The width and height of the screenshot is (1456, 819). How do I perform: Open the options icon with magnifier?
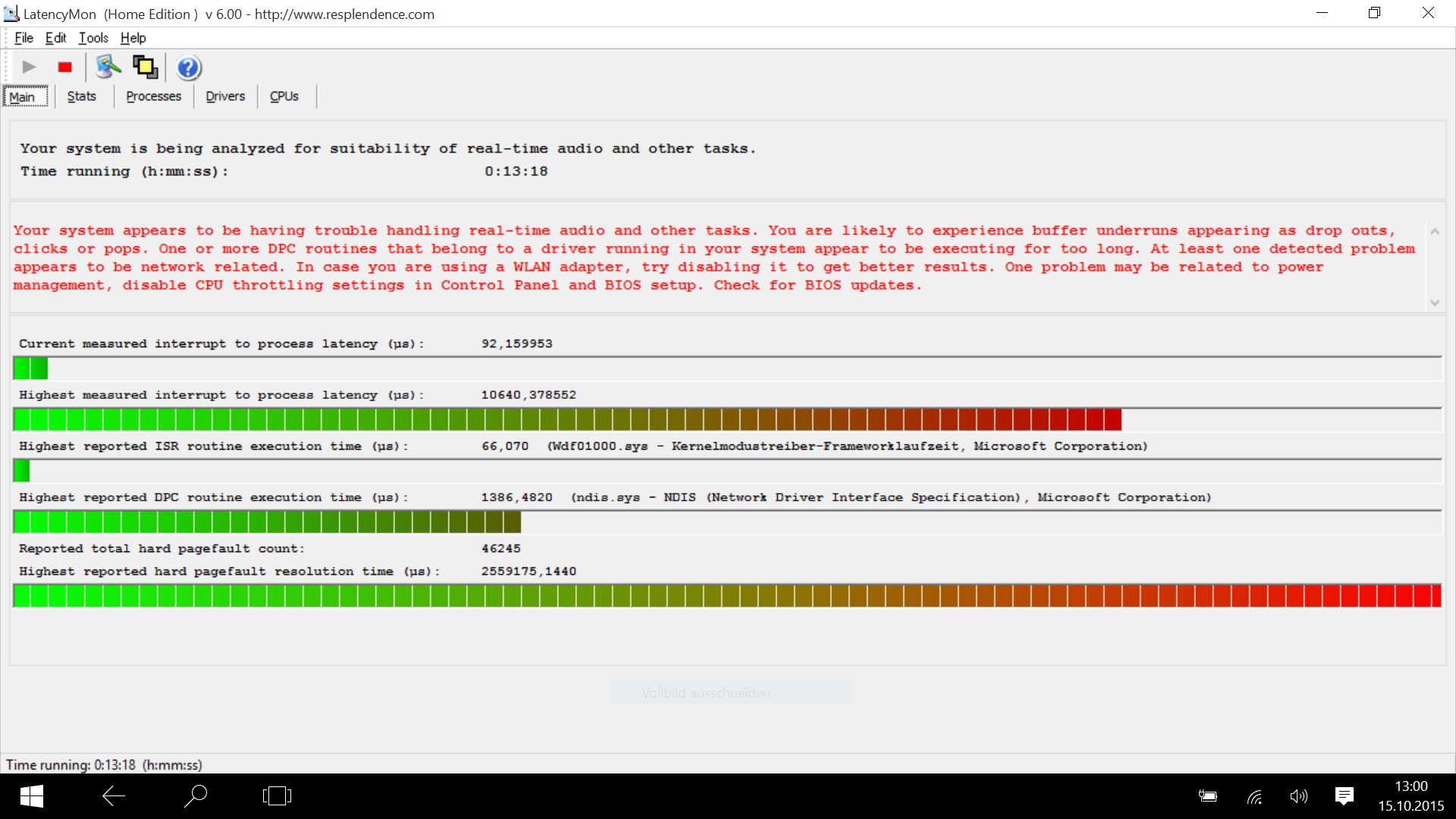pos(108,67)
